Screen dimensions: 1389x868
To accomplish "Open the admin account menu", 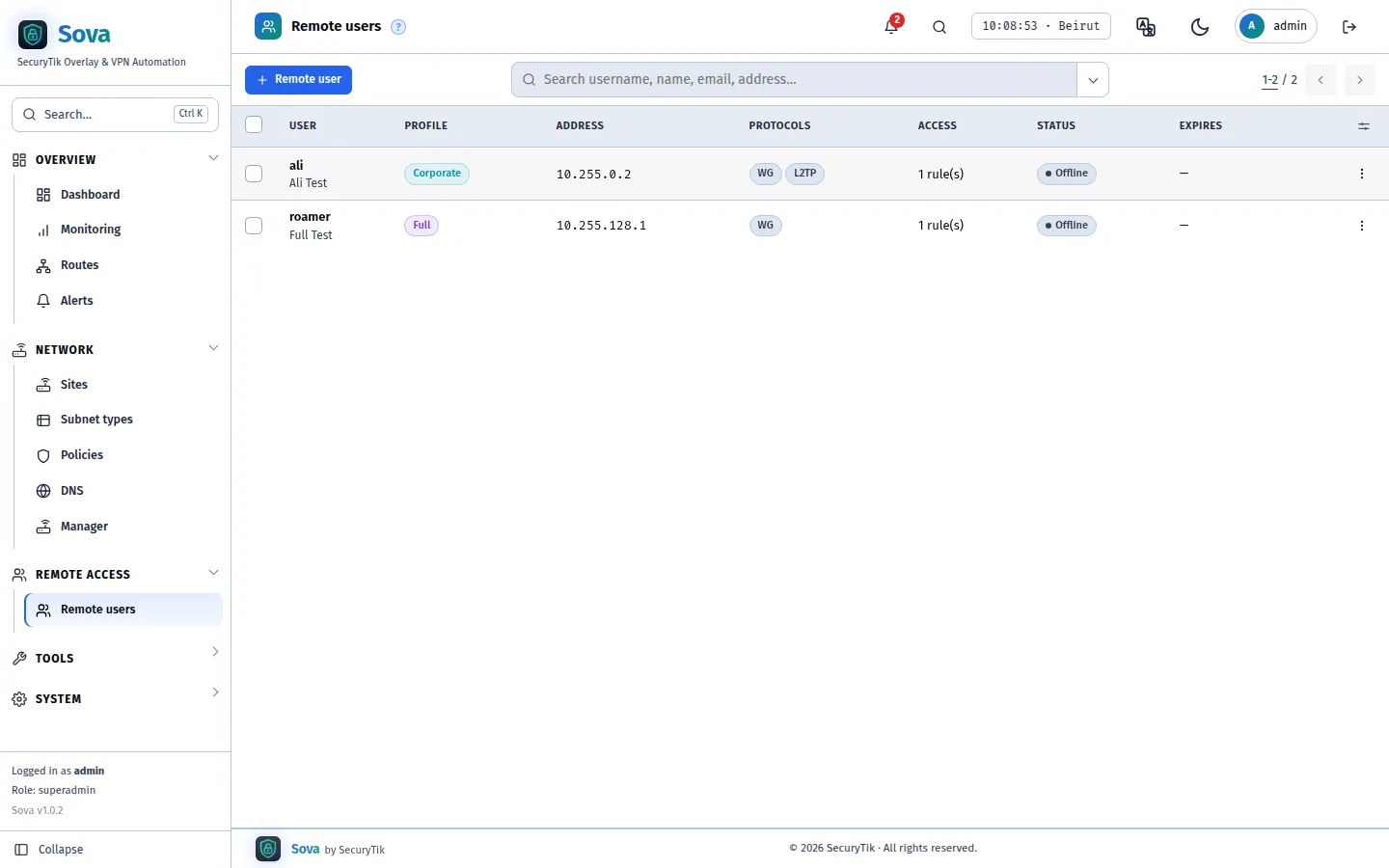I will [x=1276, y=26].
